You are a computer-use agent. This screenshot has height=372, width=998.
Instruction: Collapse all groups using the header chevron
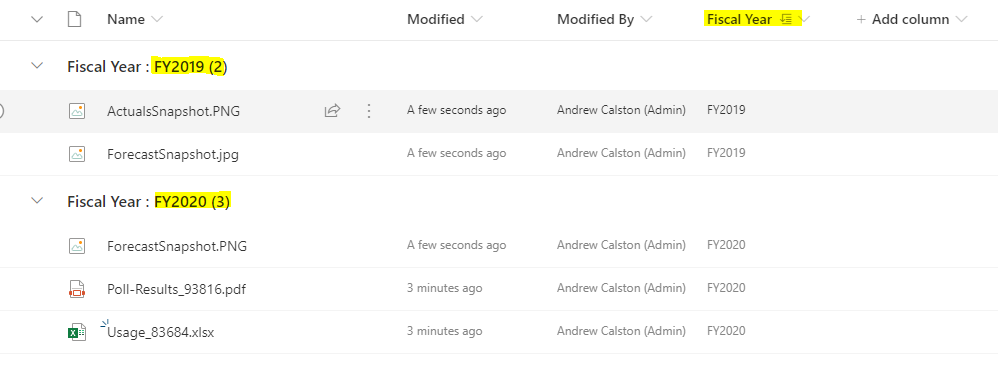pyautogui.click(x=37, y=19)
